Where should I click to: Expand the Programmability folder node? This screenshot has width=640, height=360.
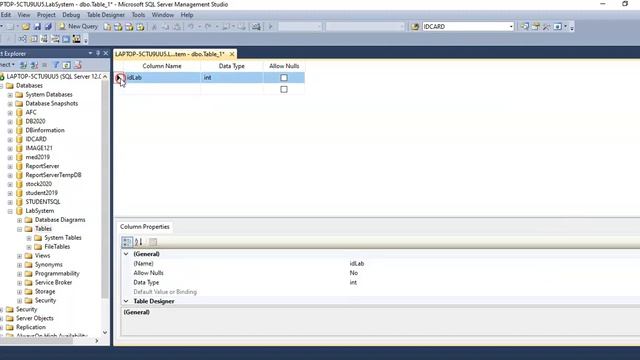click(20, 274)
